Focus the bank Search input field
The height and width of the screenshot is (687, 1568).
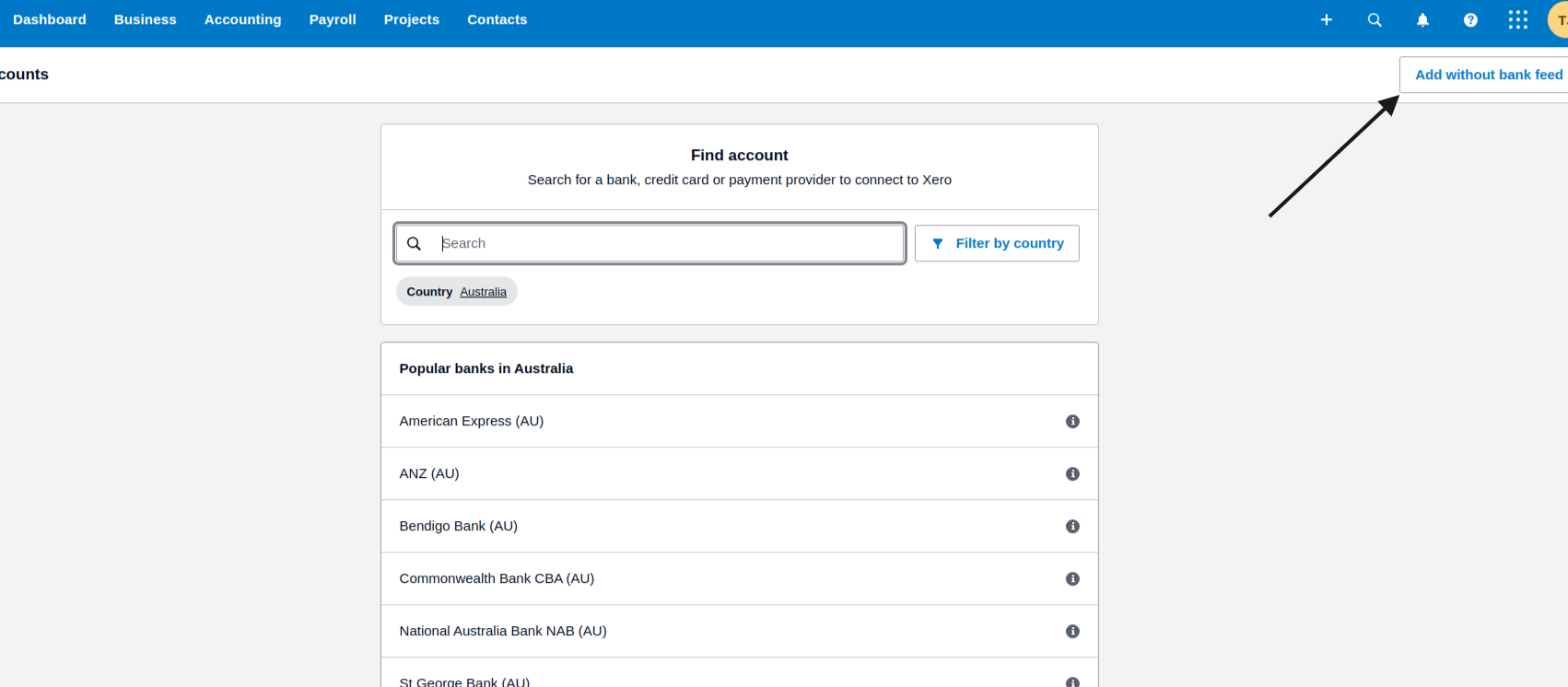tap(650, 243)
